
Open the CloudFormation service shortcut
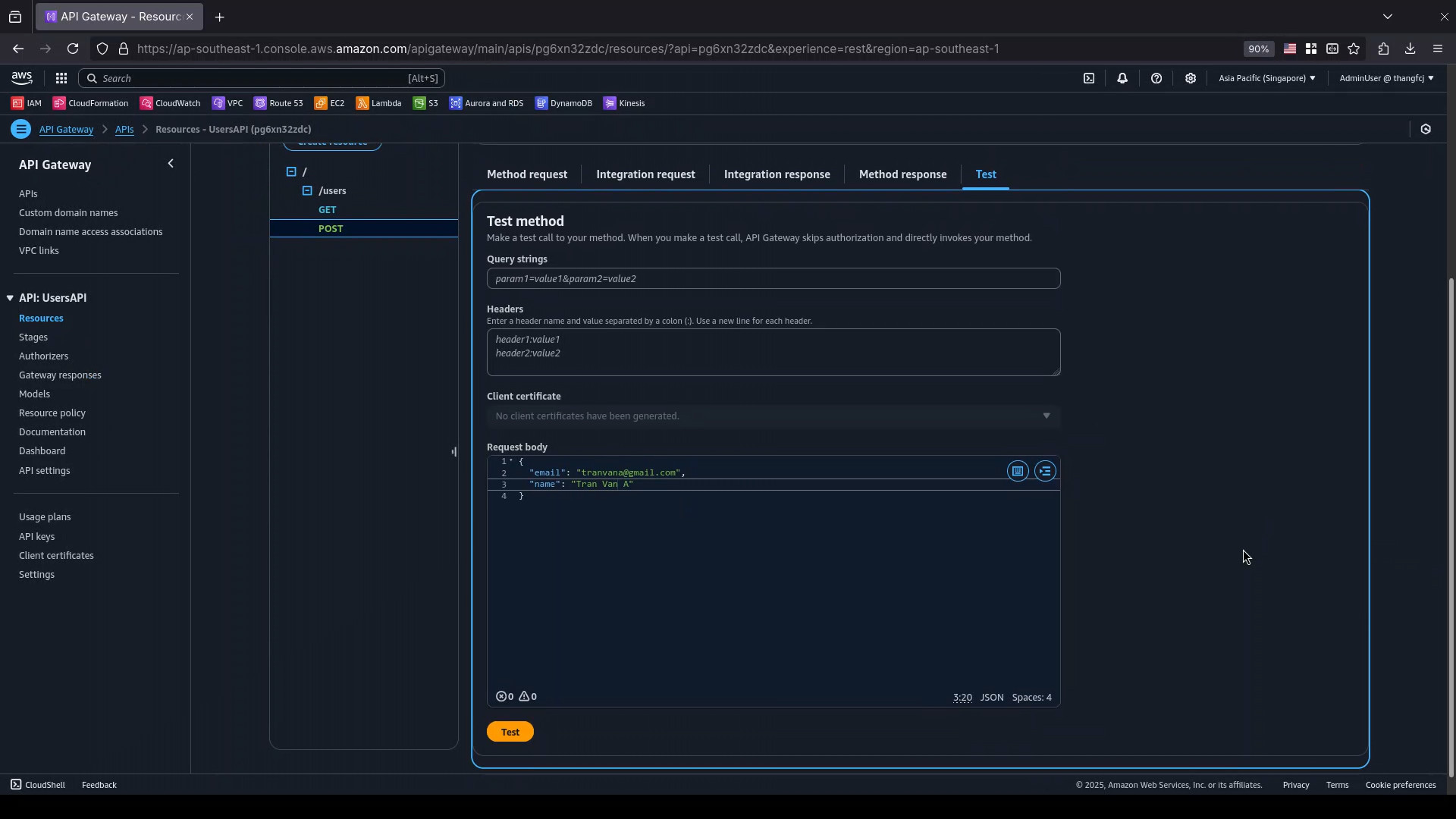coord(91,103)
